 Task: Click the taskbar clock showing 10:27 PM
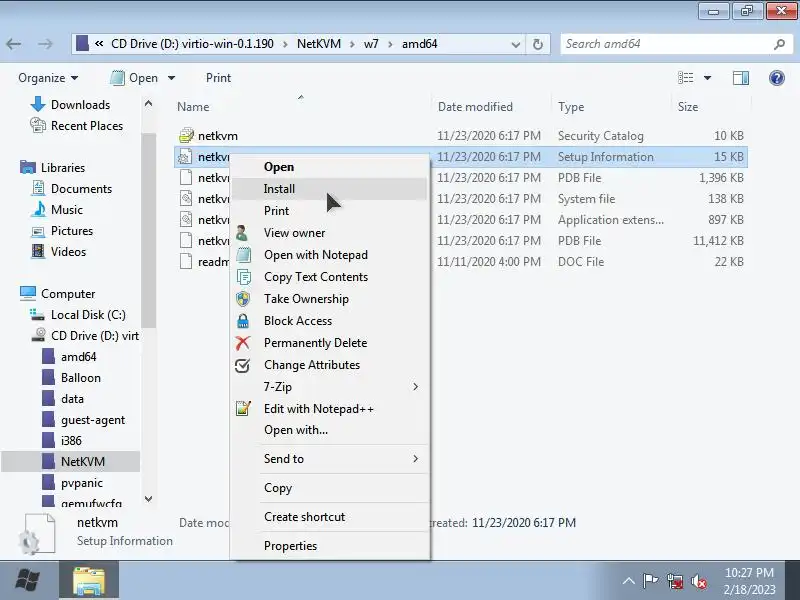[x=749, y=581]
